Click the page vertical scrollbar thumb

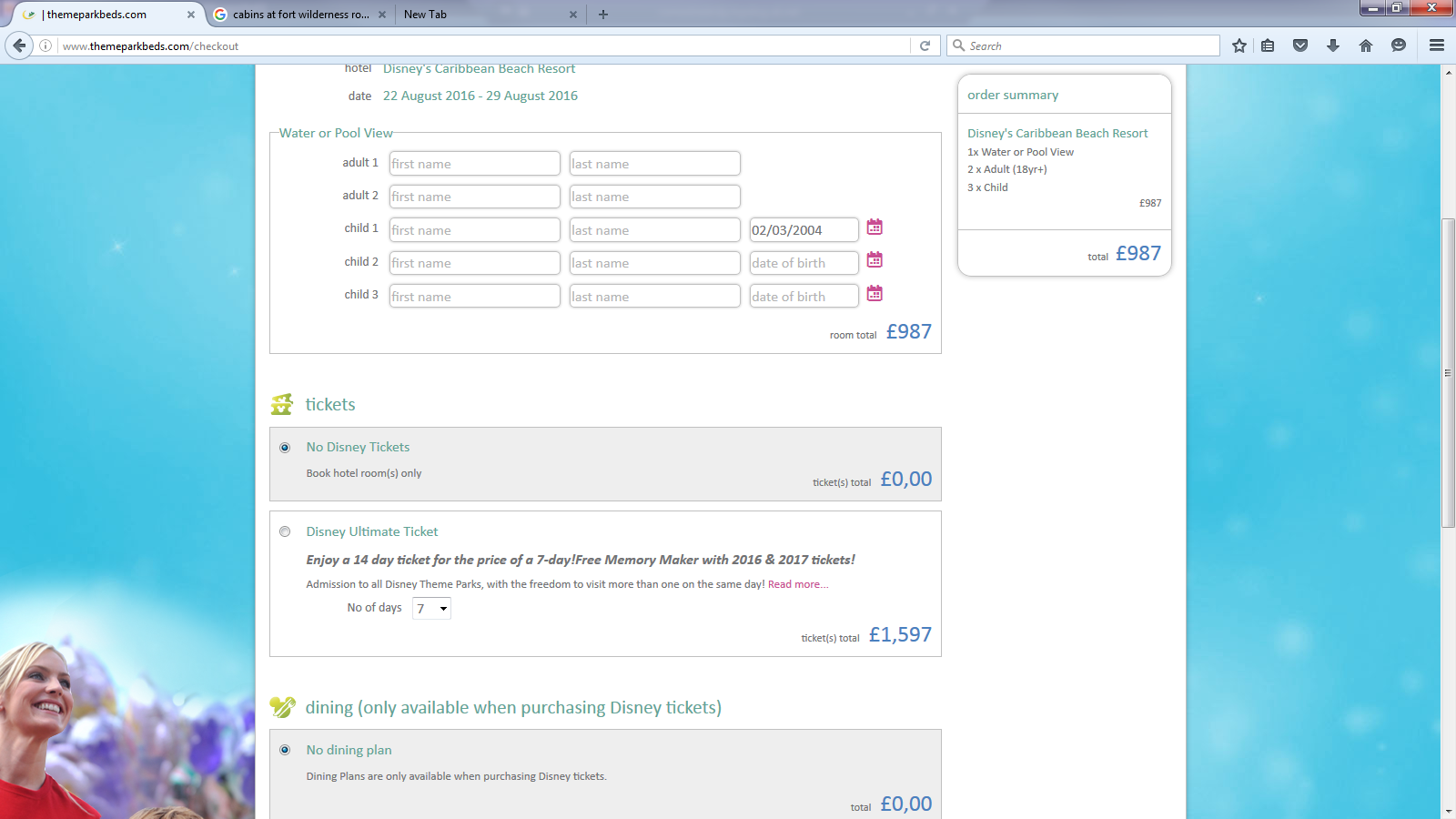tap(1448, 372)
